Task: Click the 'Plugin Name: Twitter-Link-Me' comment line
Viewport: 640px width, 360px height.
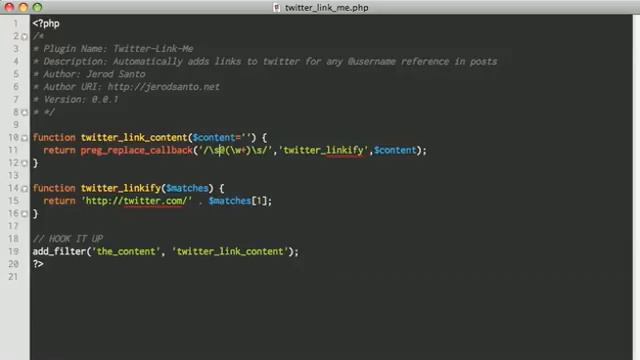Action: coord(113,49)
